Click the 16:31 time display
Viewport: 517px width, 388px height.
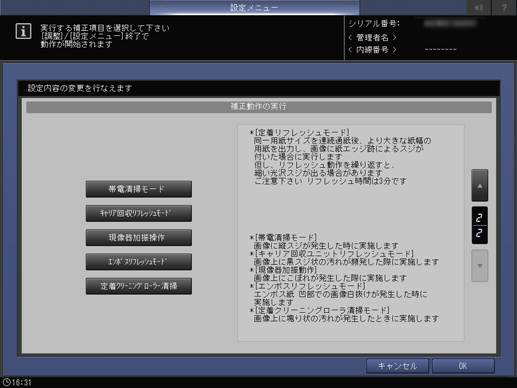[x=22, y=382]
